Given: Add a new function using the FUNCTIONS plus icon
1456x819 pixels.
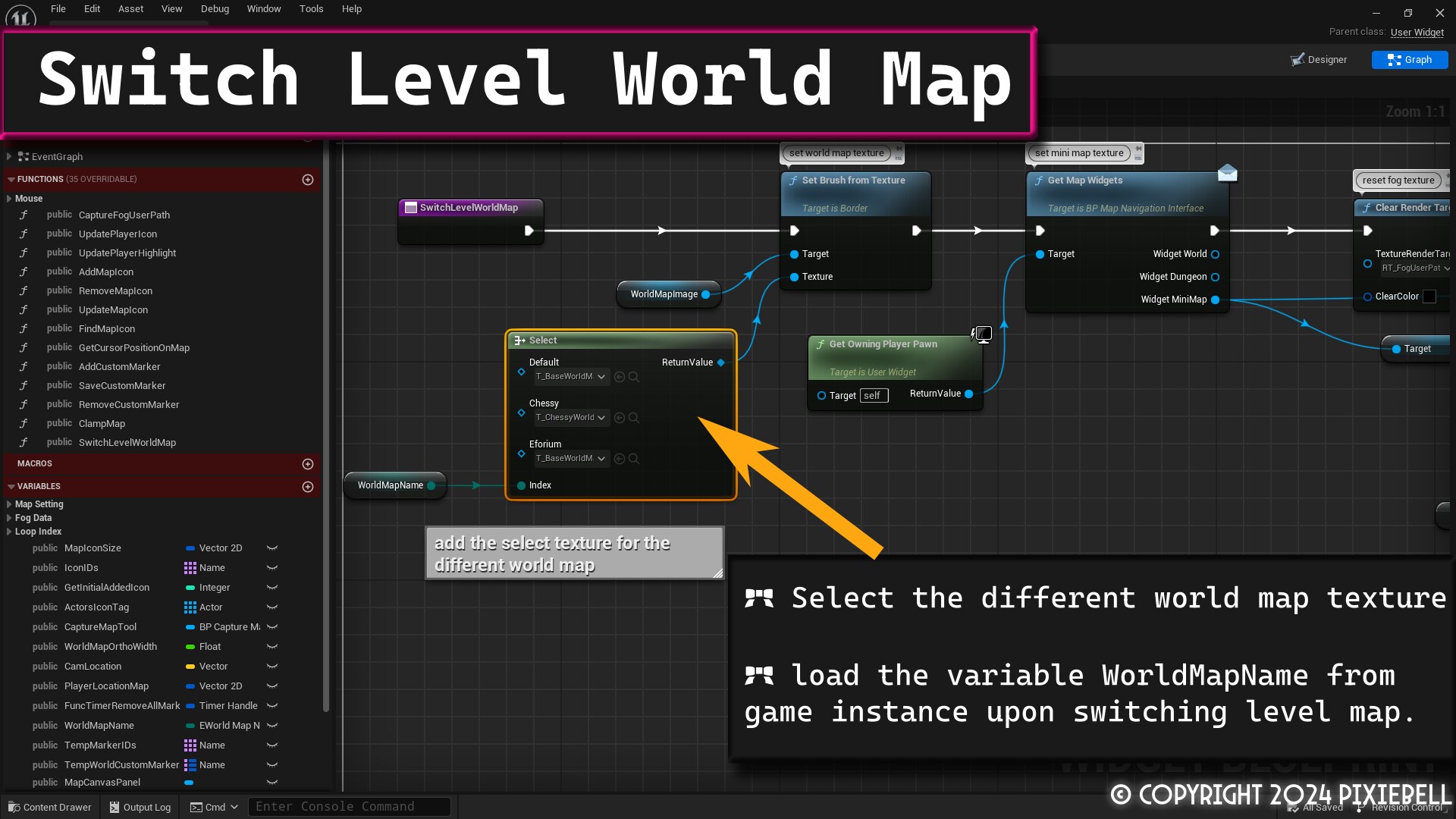Looking at the screenshot, I should [x=308, y=180].
